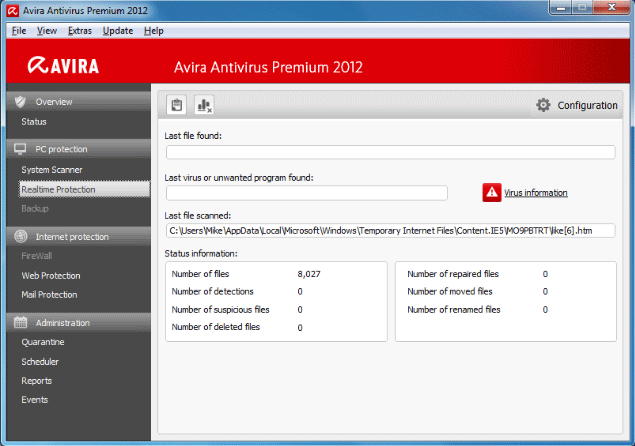Select Realtime Protection in sidebar
Screen dimensions: 635x446
click(x=84, y=190)
